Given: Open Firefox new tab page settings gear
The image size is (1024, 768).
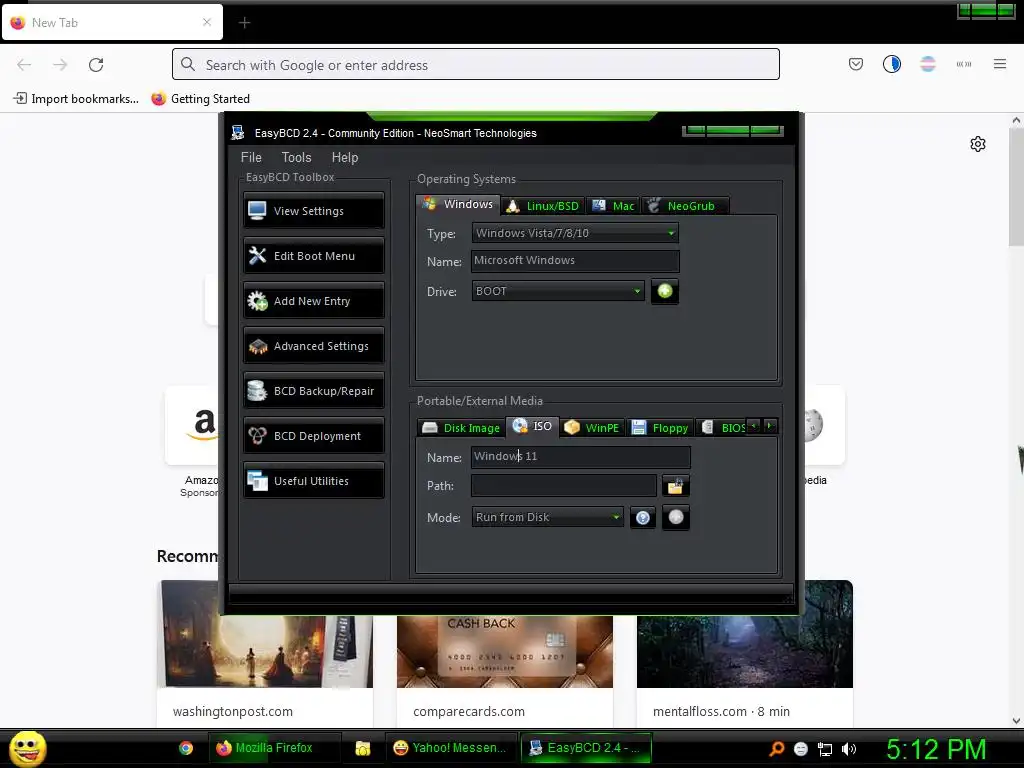Looking at the screenshot, I should 978,144.
